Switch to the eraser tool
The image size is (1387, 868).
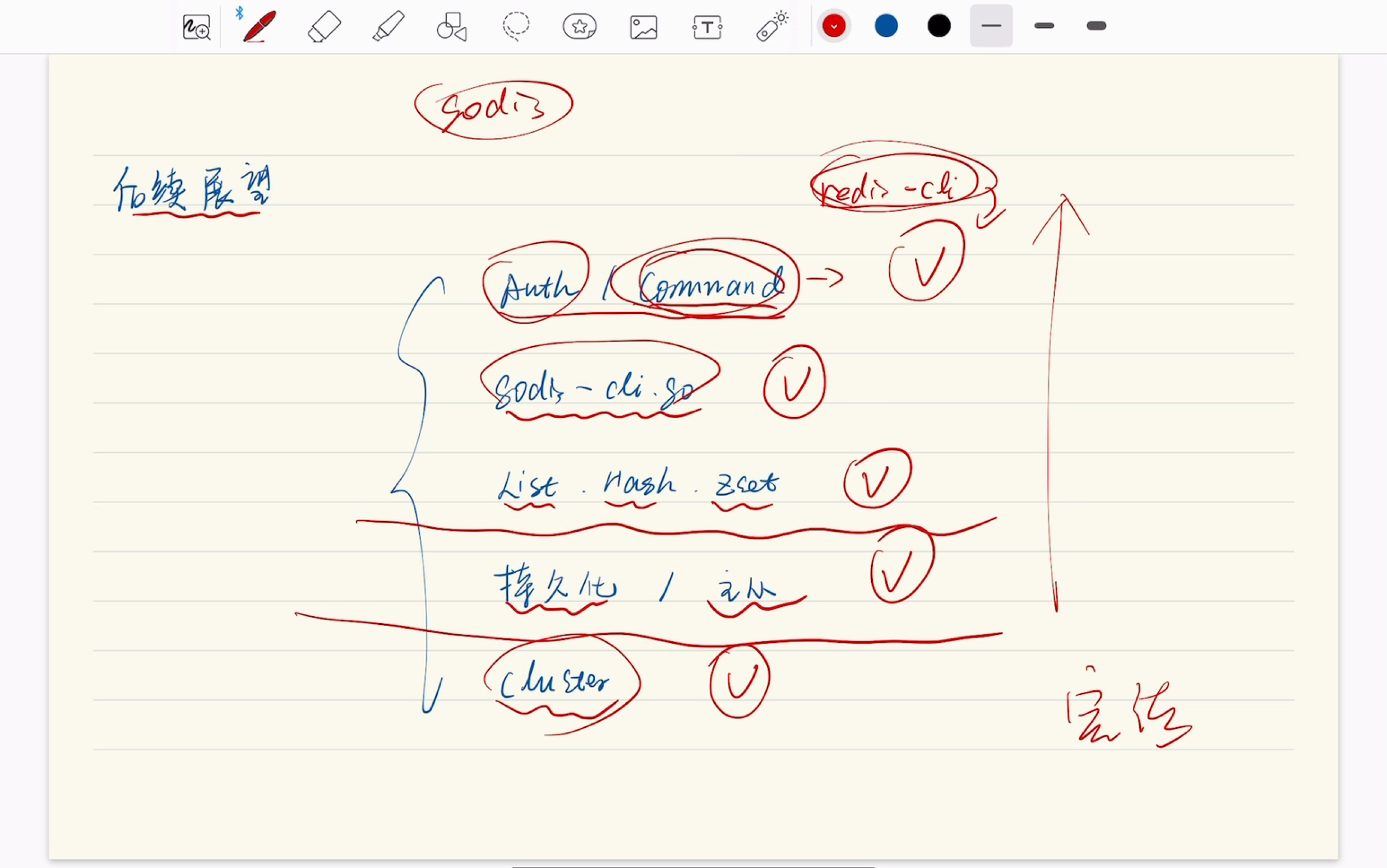pyautogui.click(x=323, y=26)
